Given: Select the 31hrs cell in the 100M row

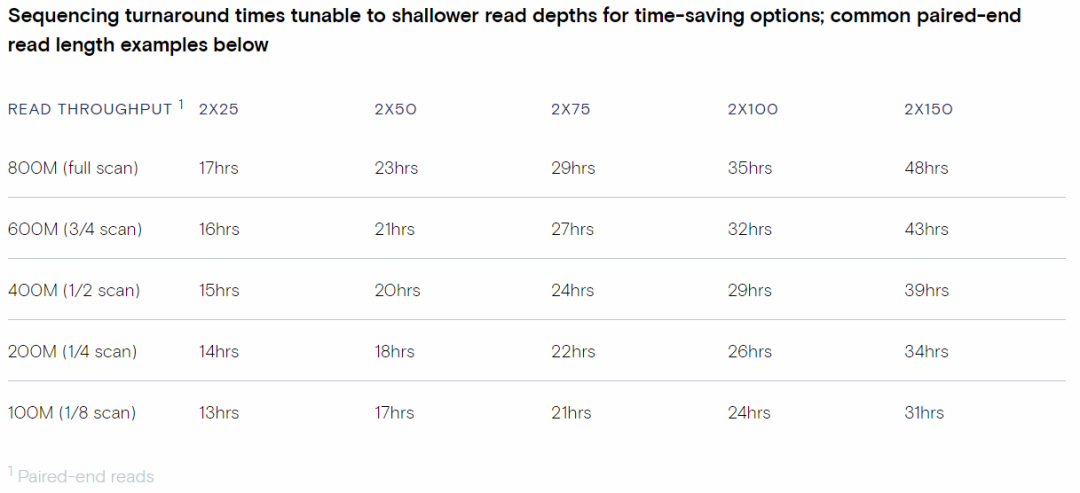Looking at the screenshot, I should [x=924, y=412].
